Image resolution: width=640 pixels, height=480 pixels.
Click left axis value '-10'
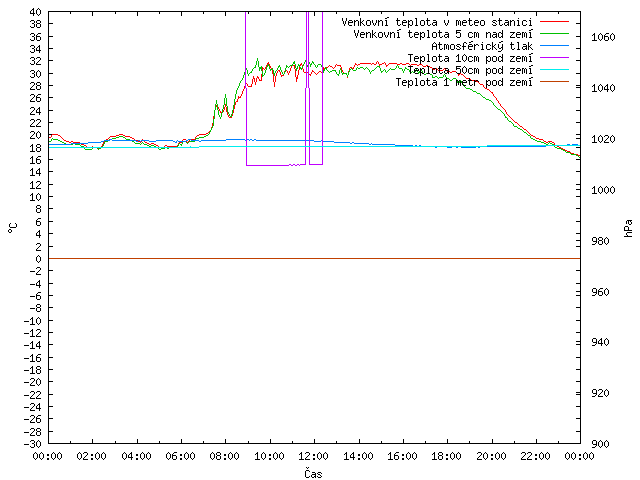point(33,320)
